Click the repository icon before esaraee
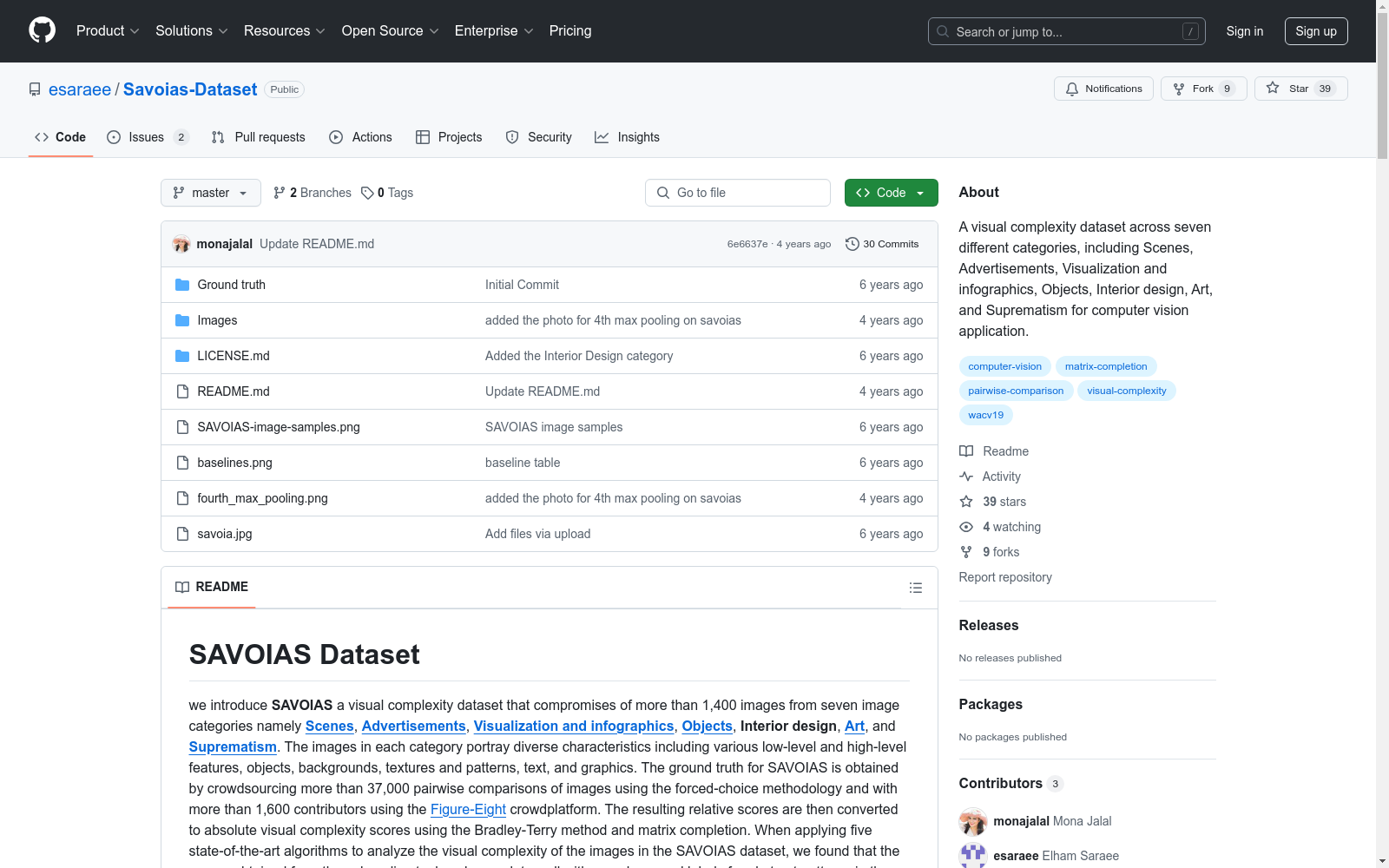 (35, 89)
